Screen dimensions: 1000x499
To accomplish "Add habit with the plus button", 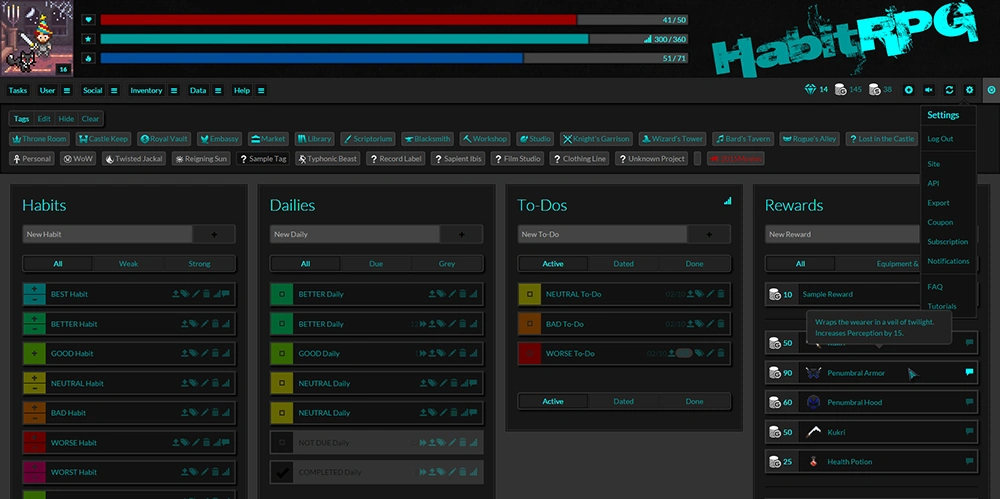I will click(x=214, y=234).
